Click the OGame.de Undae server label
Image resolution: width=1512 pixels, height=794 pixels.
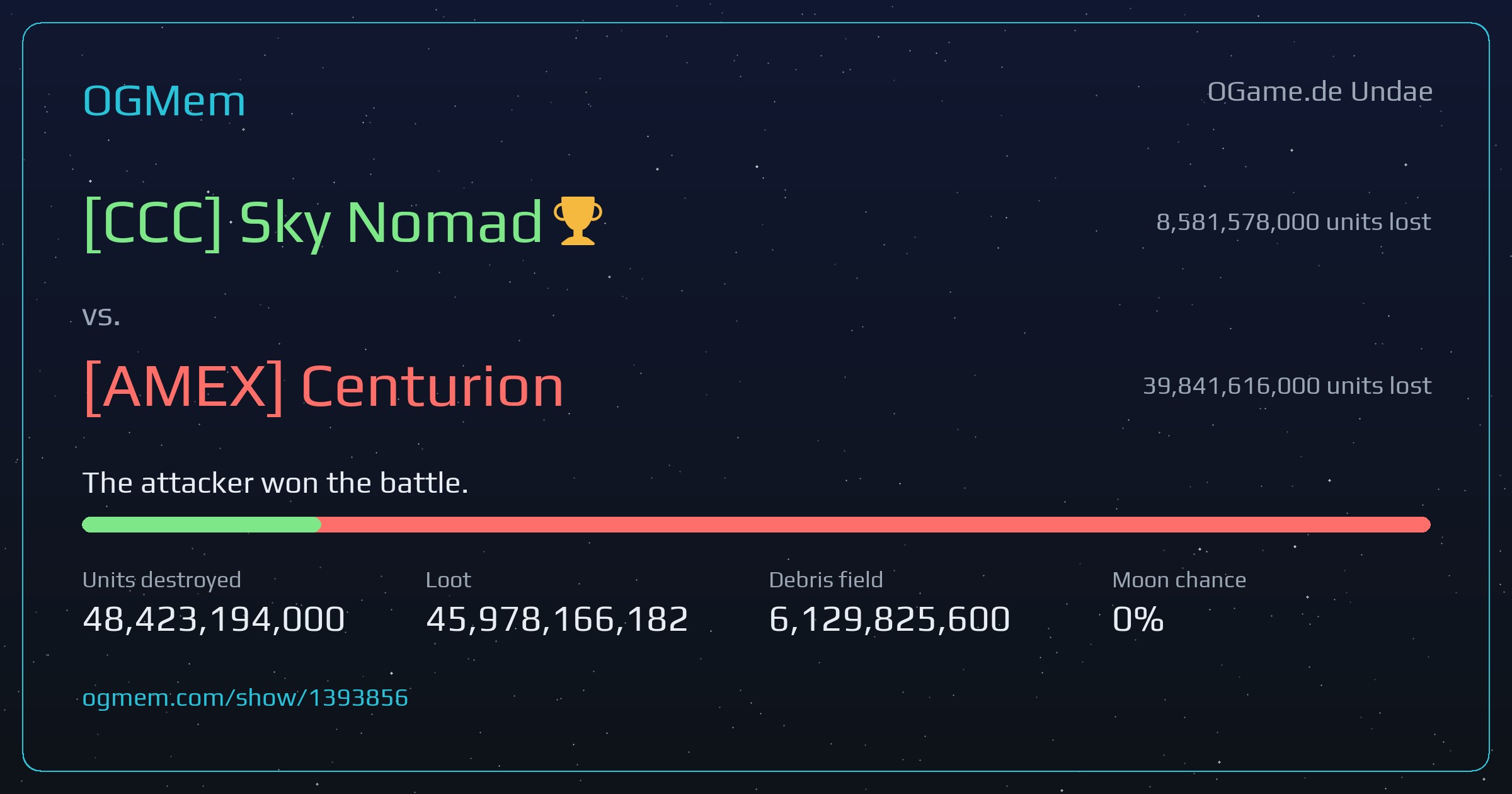1320,92
